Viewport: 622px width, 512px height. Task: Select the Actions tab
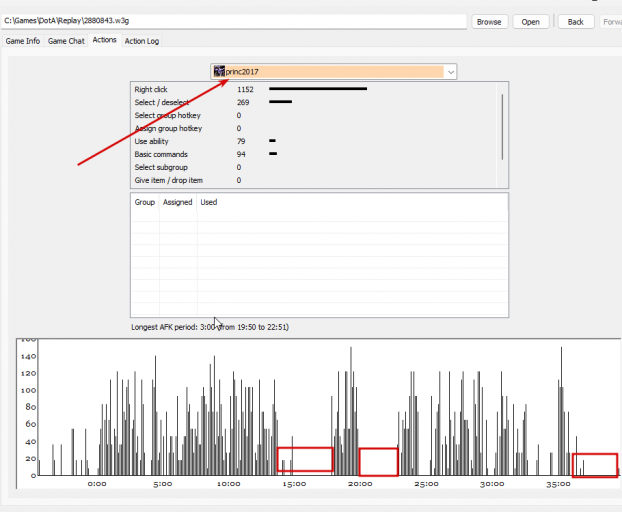pos(104,40)
